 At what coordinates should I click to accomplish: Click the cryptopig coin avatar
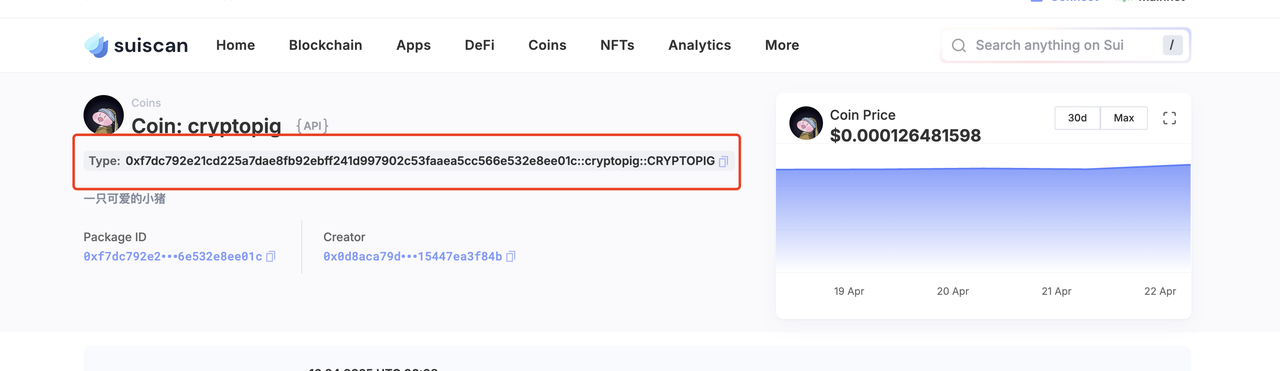[x=104, y=116]
